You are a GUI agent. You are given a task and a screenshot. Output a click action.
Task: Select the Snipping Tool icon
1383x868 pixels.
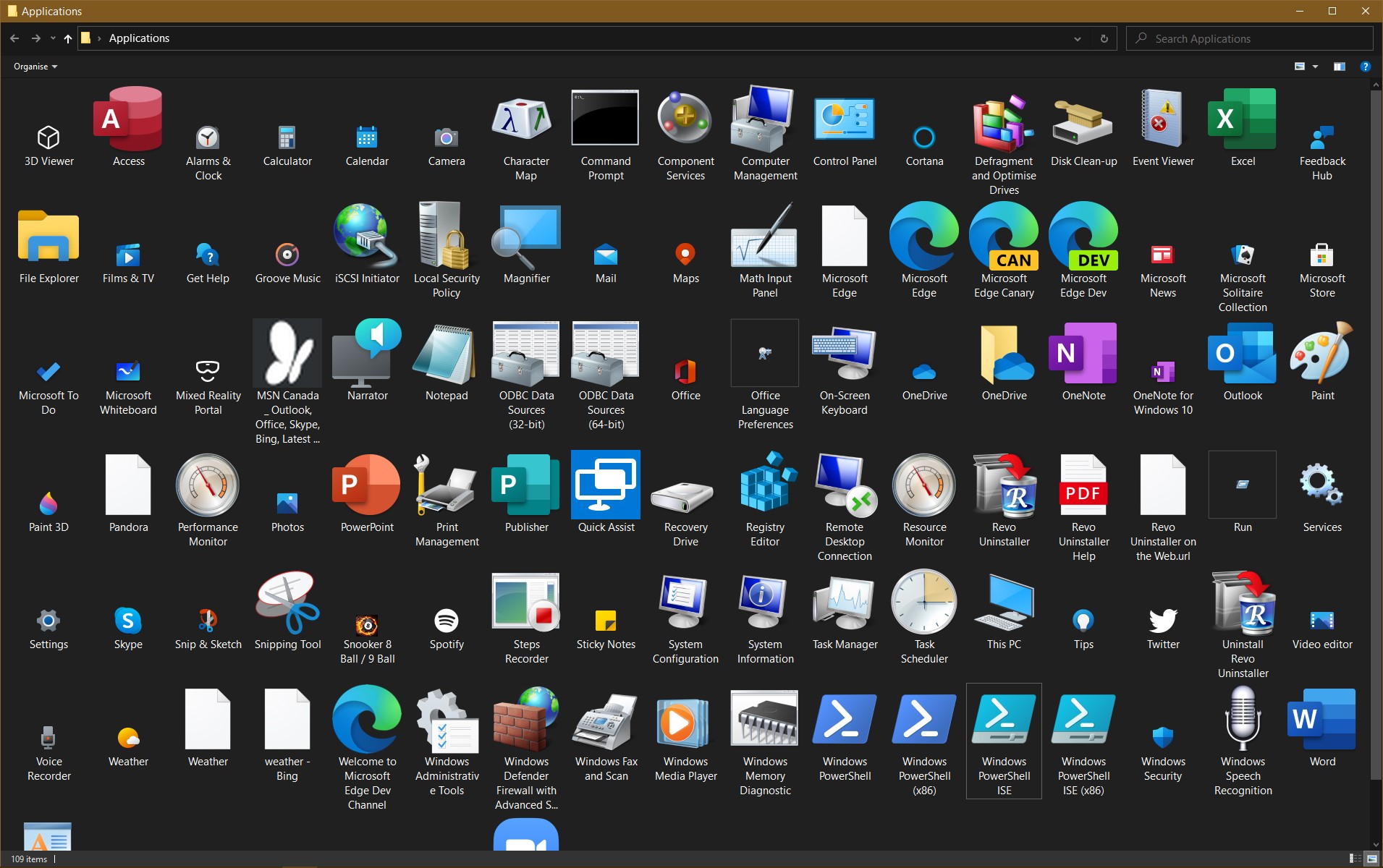[287, 602]
